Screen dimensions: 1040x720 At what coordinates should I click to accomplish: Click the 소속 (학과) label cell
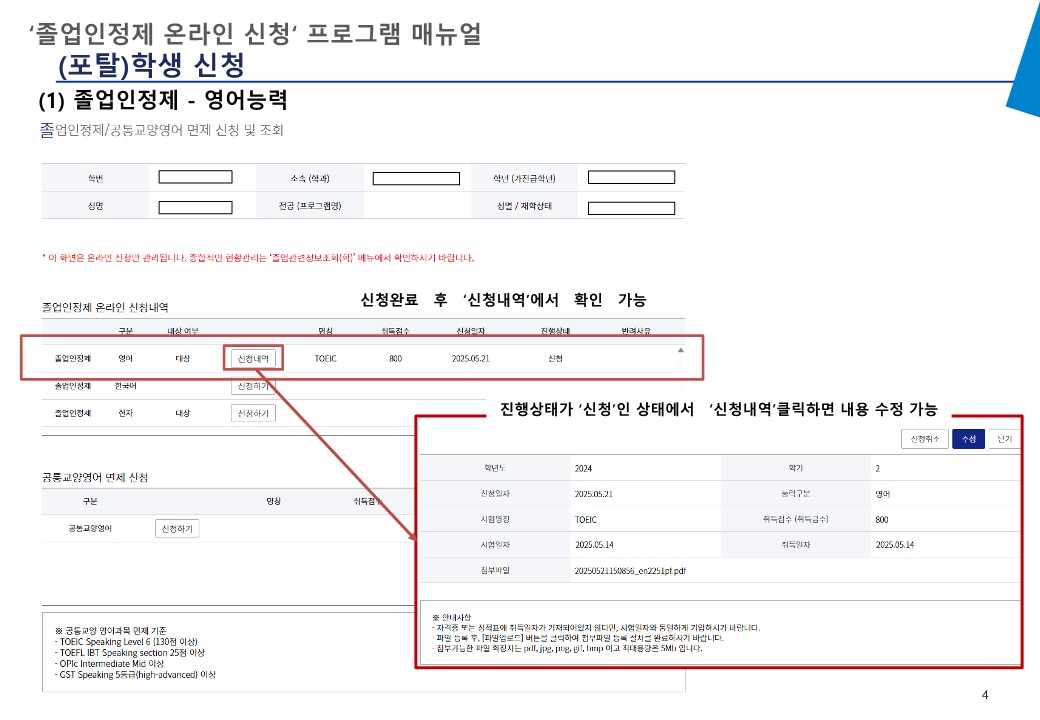click(x=310, y=178)
